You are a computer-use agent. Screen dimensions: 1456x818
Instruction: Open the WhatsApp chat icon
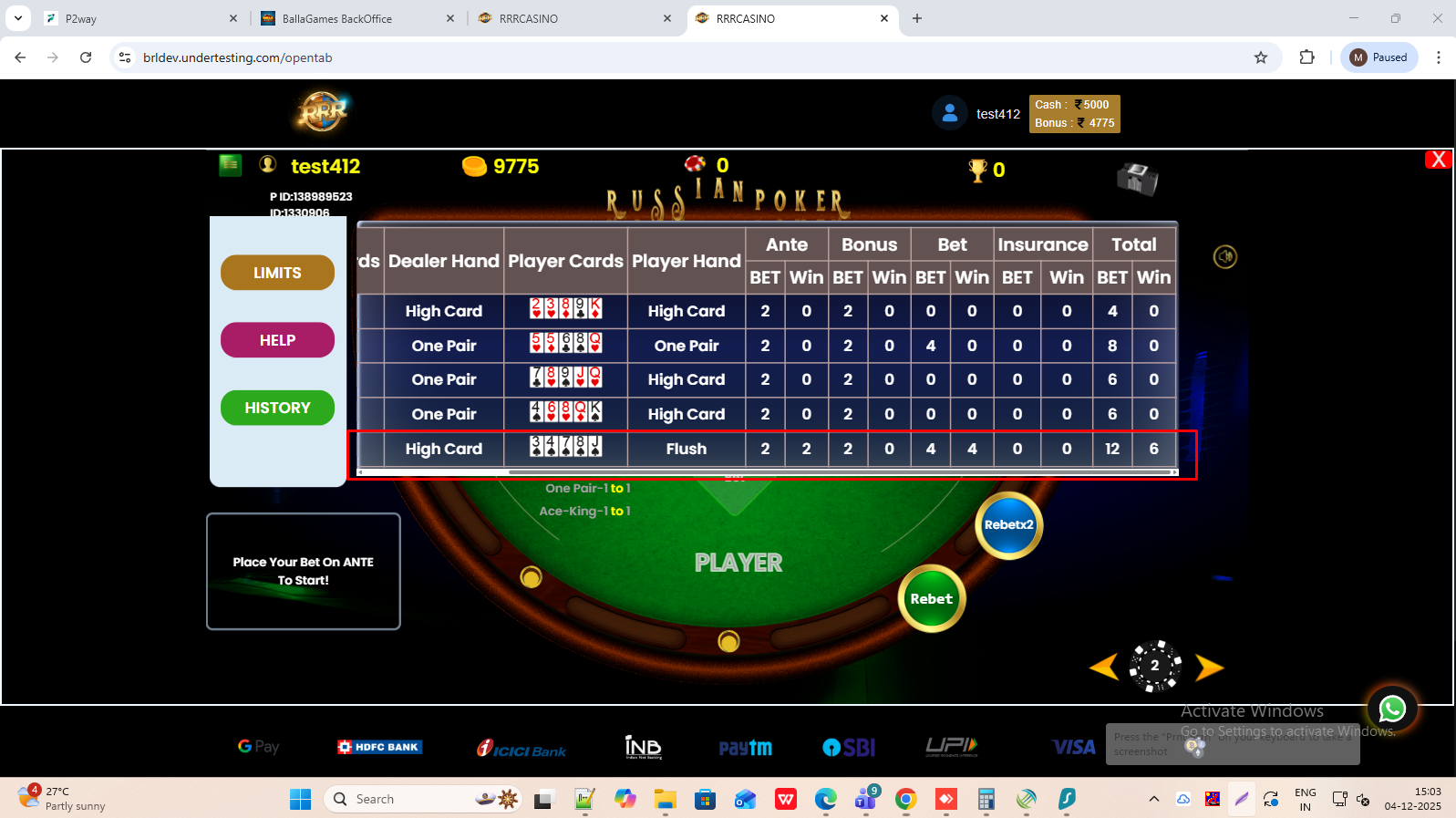pos(1391,709)
